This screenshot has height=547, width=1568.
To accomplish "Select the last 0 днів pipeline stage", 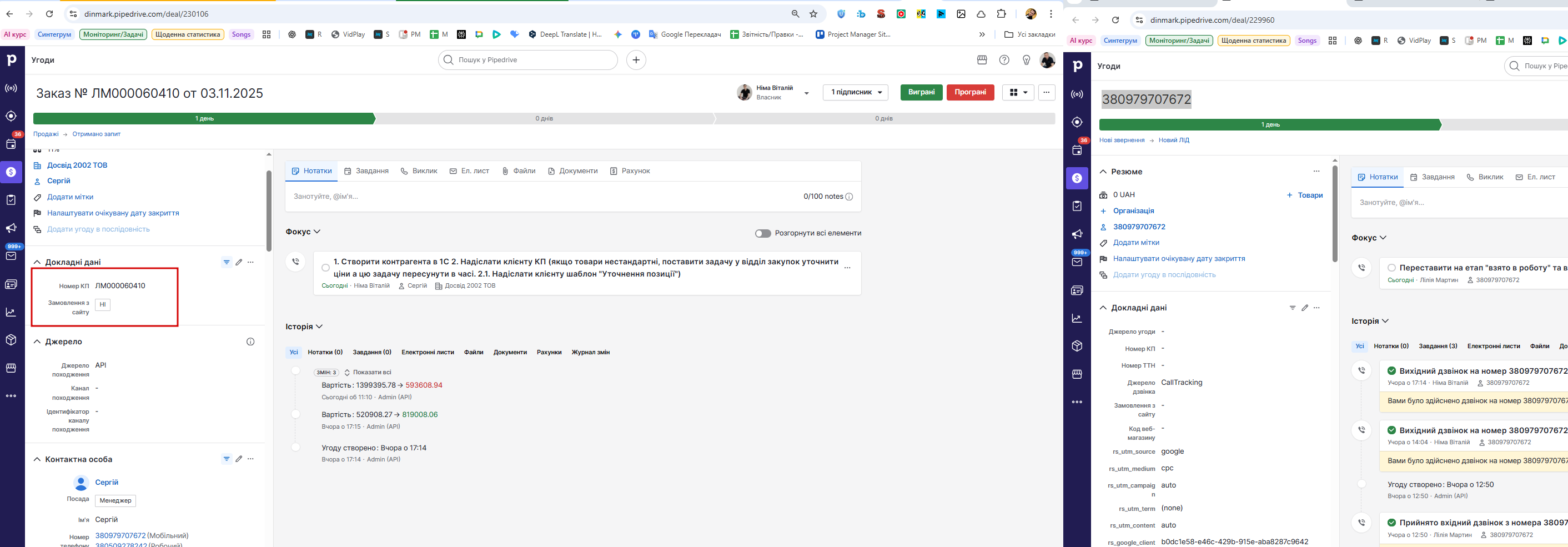I will point(884,118).
